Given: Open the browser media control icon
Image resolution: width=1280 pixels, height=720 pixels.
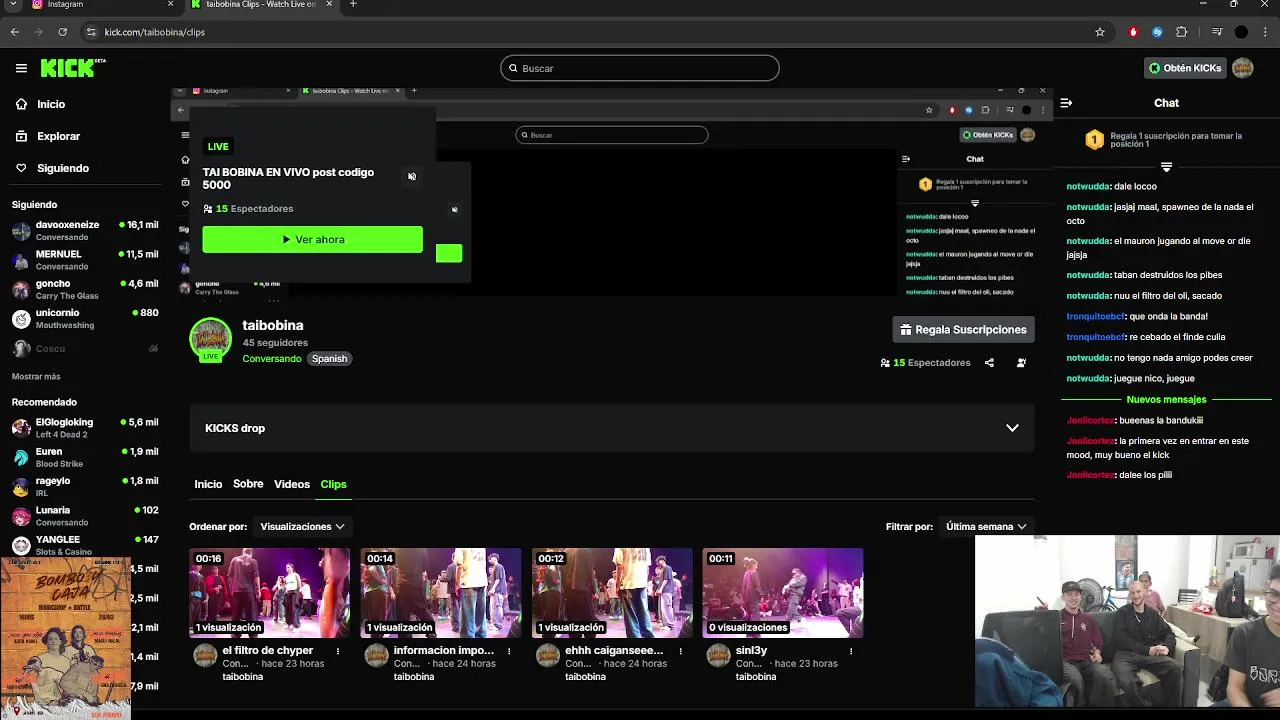Looking at the screenshot, I should pos(1217,32).
